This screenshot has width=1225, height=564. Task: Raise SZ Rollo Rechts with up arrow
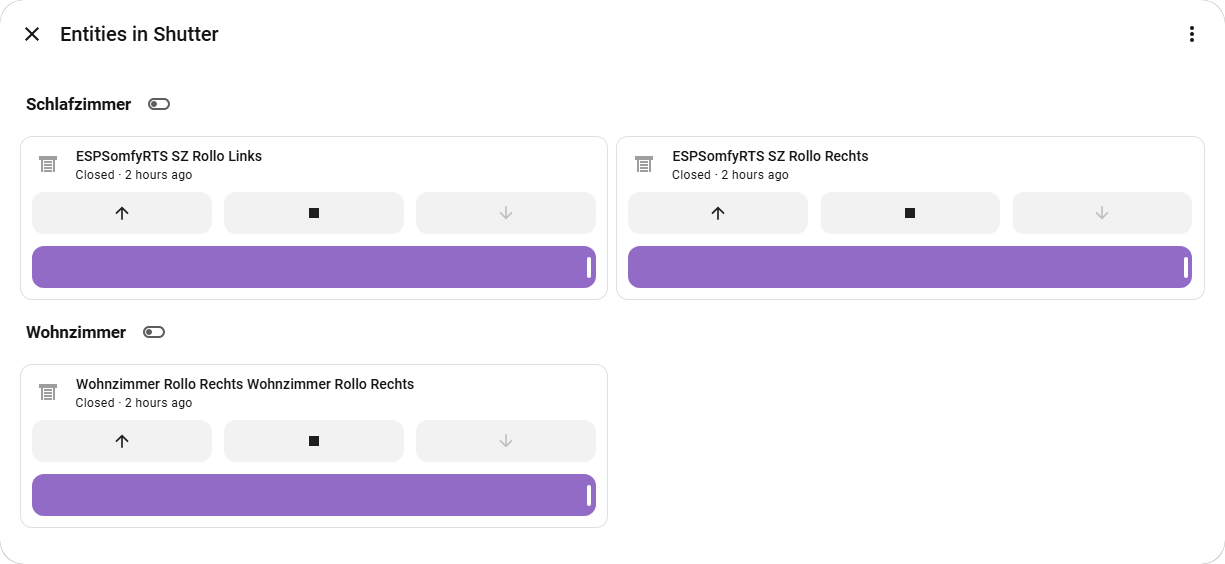(x=718, y=213)
